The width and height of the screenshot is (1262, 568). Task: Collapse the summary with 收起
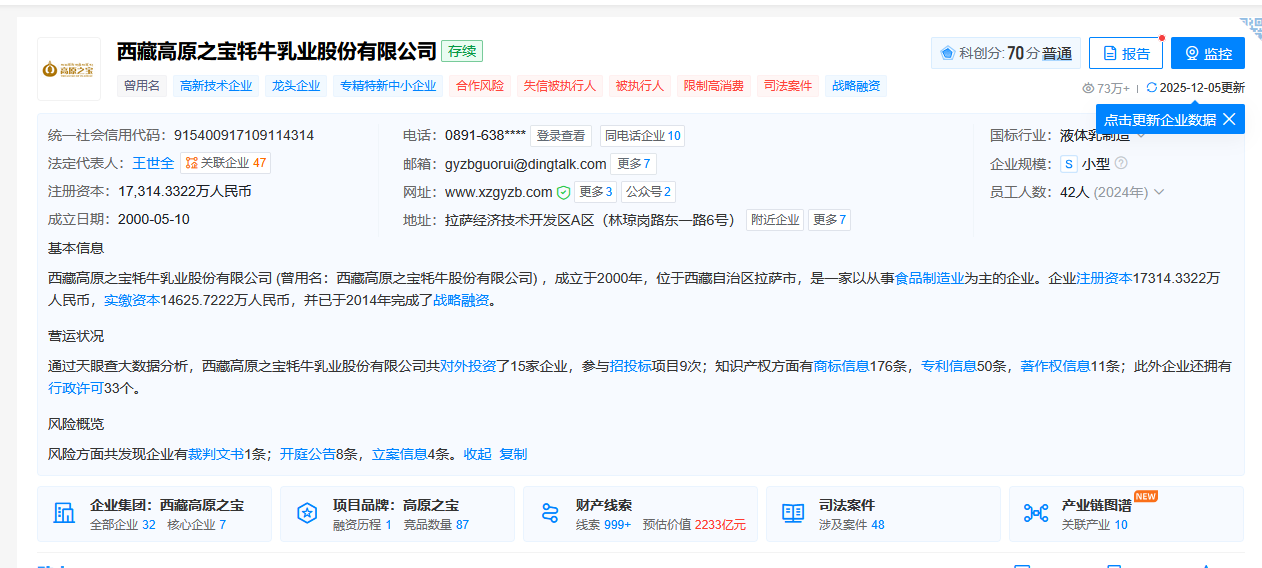[x=478, y=454]
